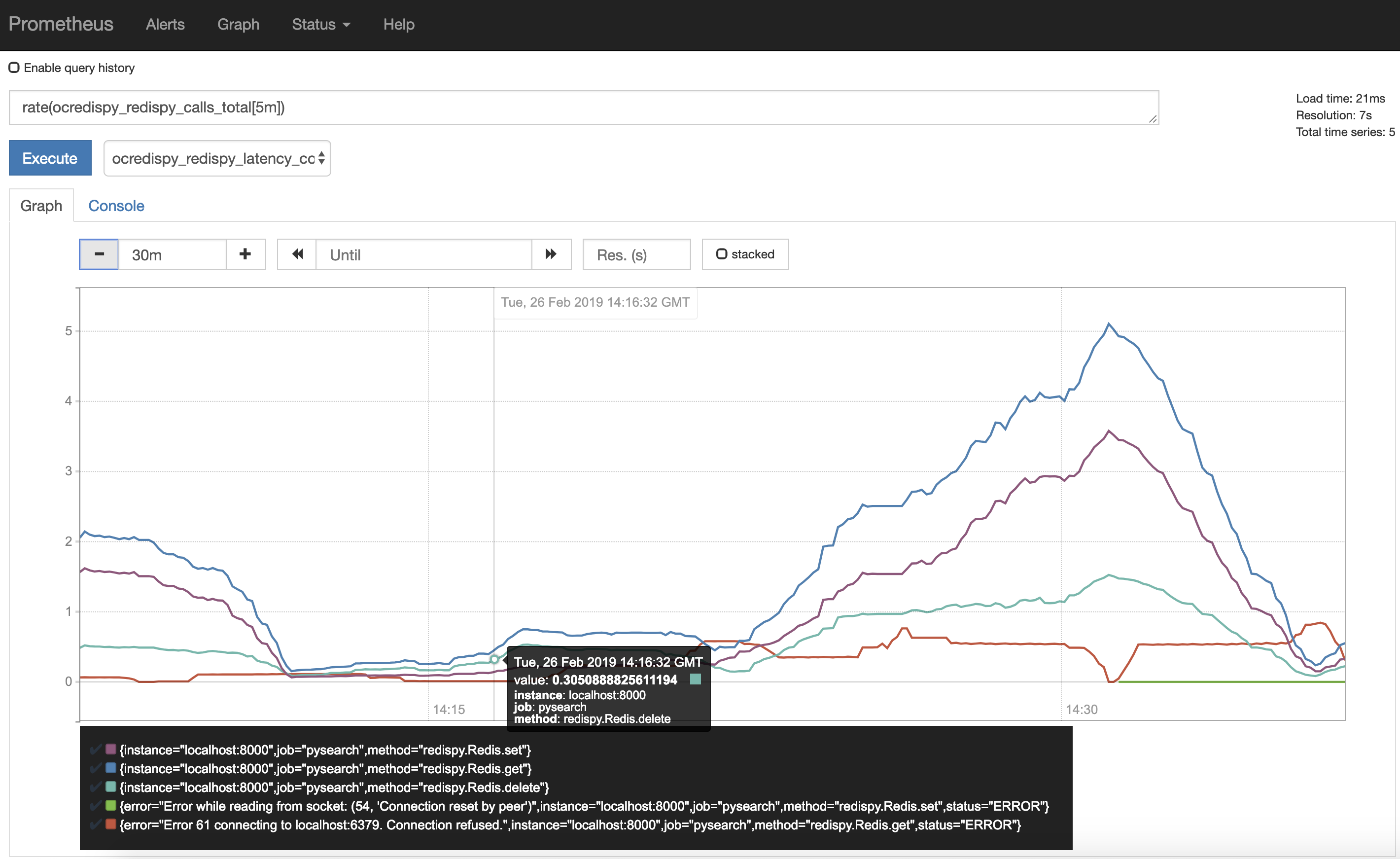This screenshot has height=859, width=1400.
Task: Select the Connection reset by peer legend entry
Action: click(584, 806)
